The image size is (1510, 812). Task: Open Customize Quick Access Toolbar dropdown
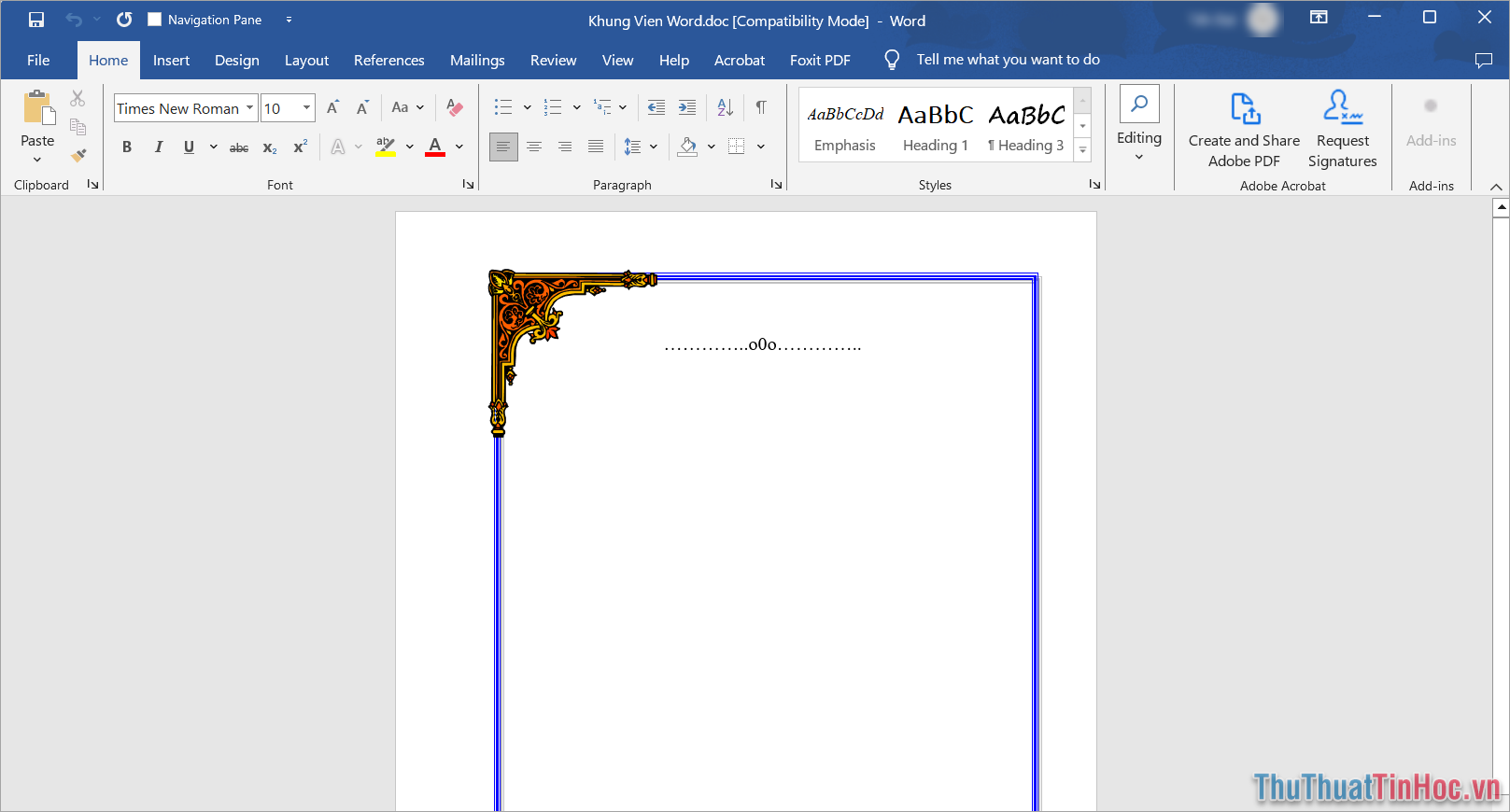point(289,20)
